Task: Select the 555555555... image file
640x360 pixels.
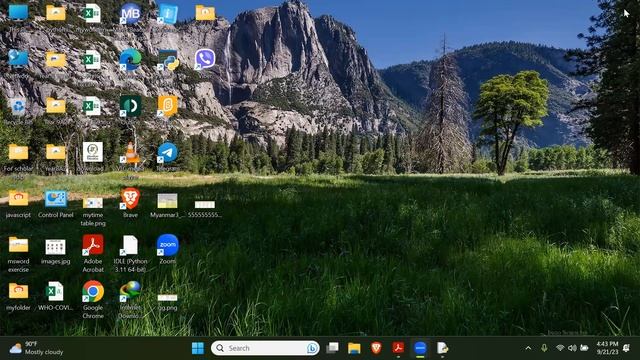Action: click(204, 204)
